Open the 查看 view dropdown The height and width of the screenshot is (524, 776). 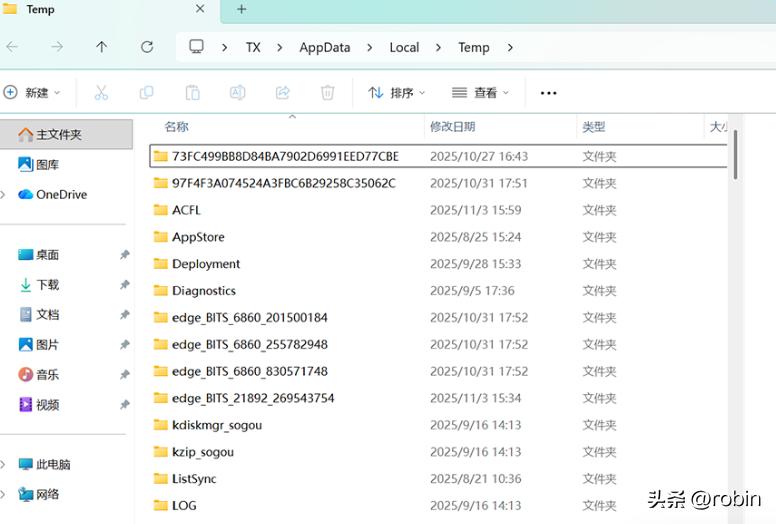tap(480, 93)
